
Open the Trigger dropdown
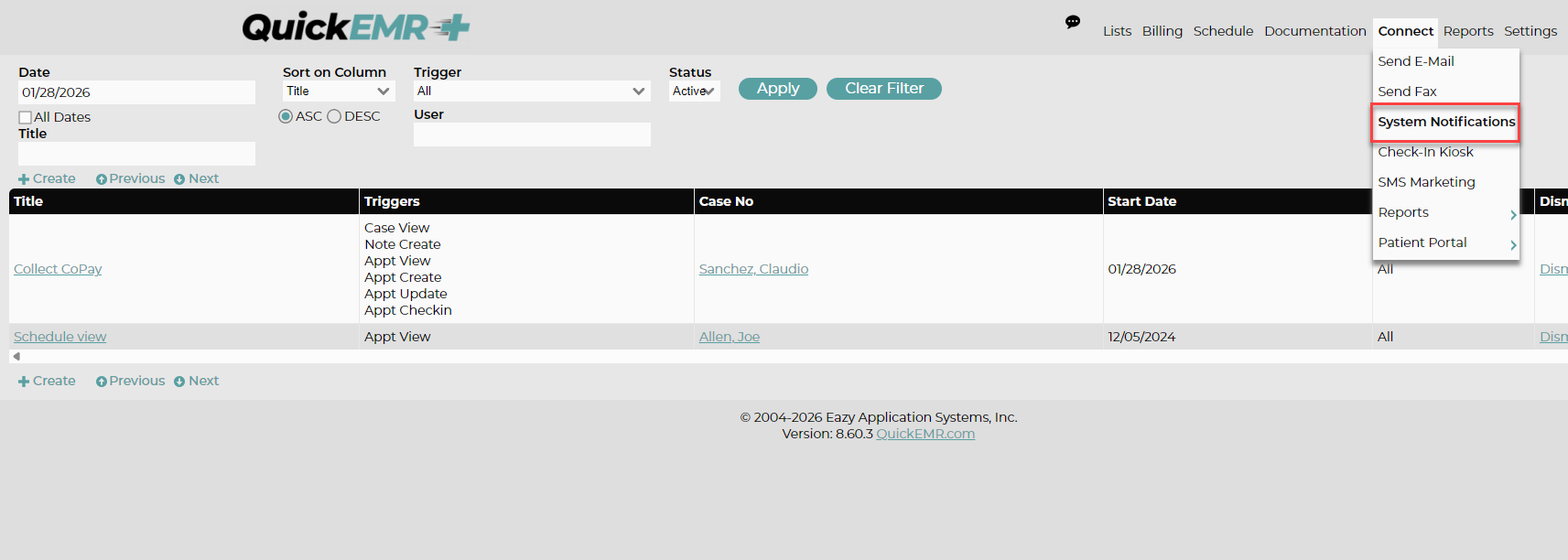[x=532, y=92]
